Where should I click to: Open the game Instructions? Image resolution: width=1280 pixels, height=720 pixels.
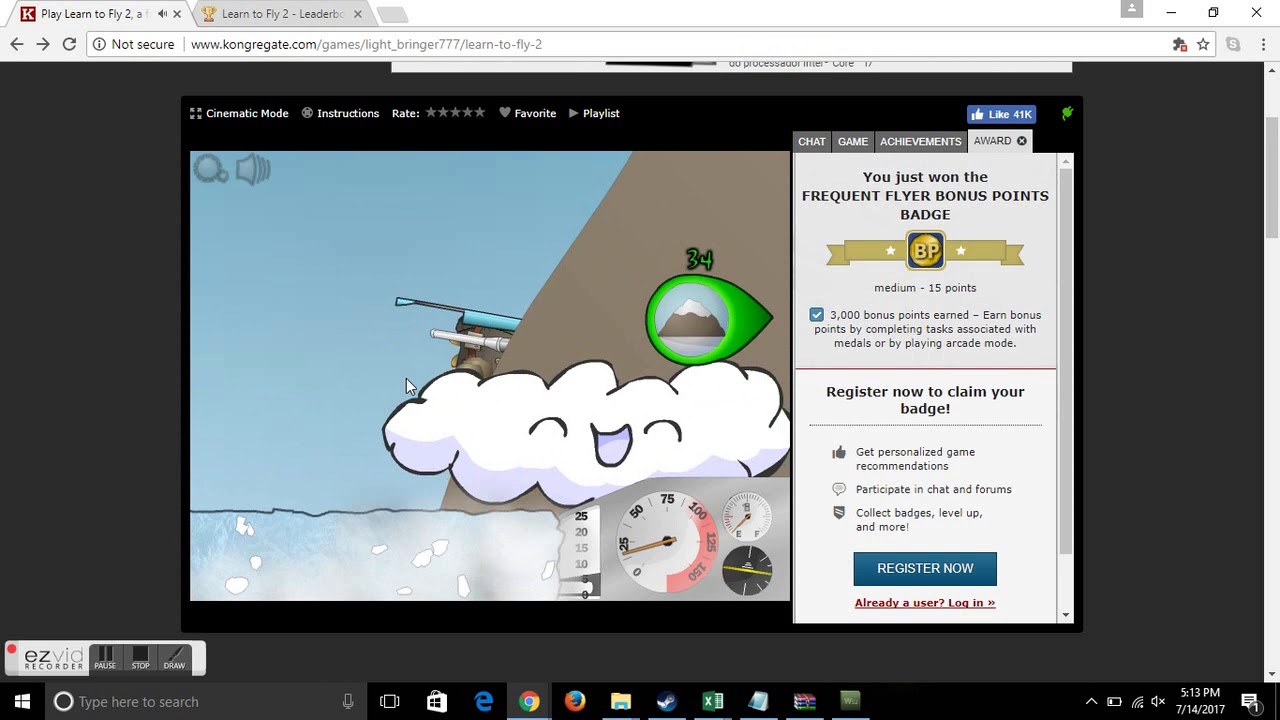[x=340, y=113]
